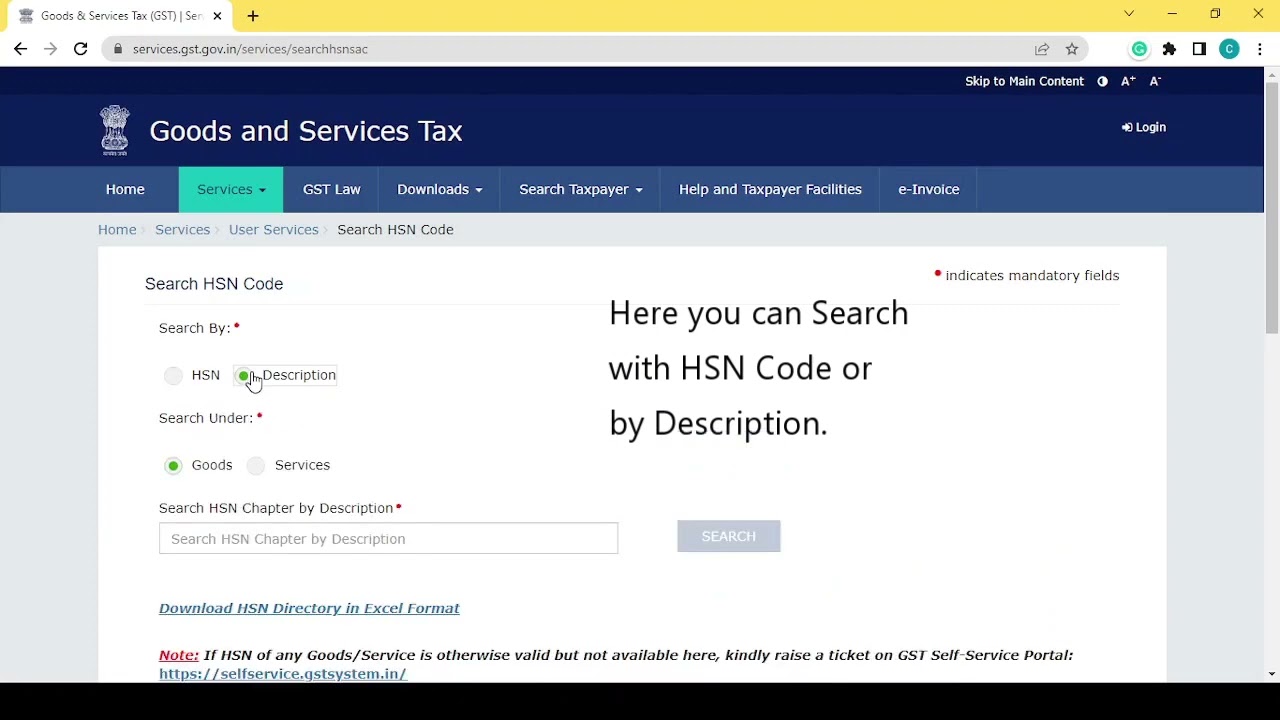1280x720 pixels.
Task: Share this page icon in address bar
Action: [x=1042, y=49]
